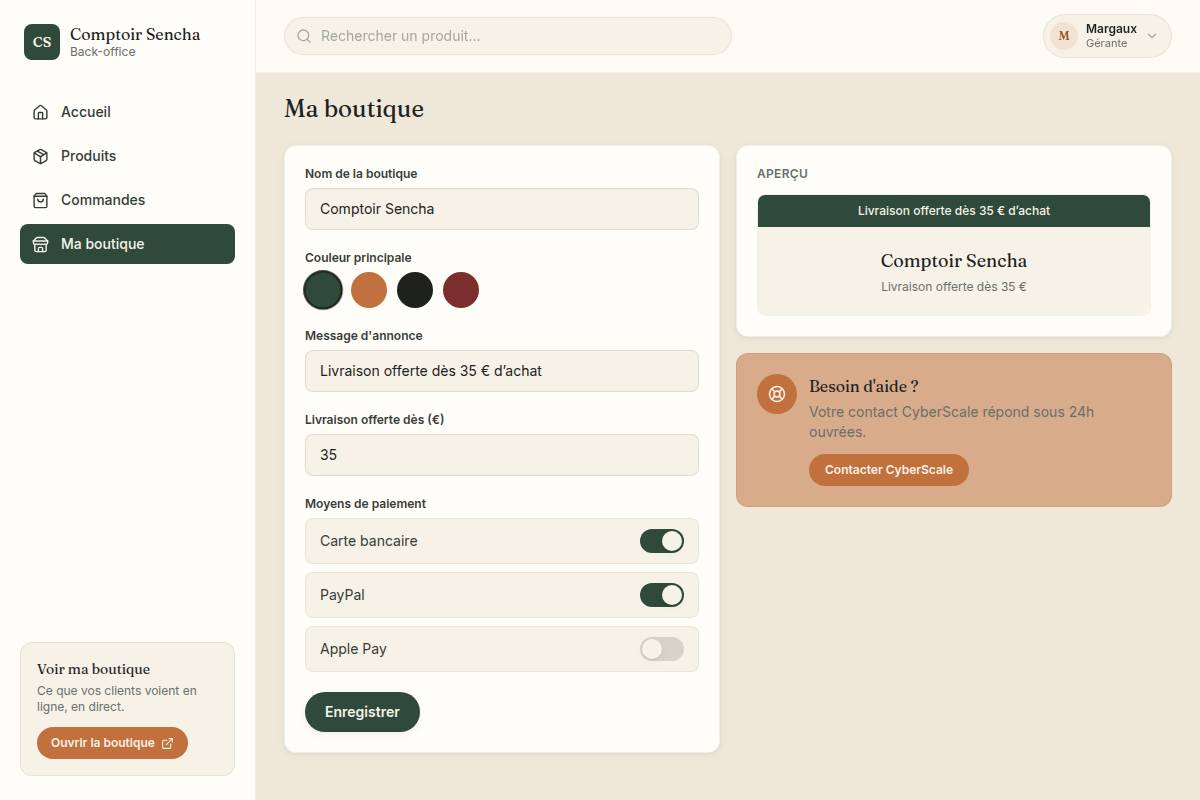Click the "Voir ma boutique" heading
Image resolution: width=1200 pixels, height=800 pixels.
pyautogui.click(x=94, y=669)
